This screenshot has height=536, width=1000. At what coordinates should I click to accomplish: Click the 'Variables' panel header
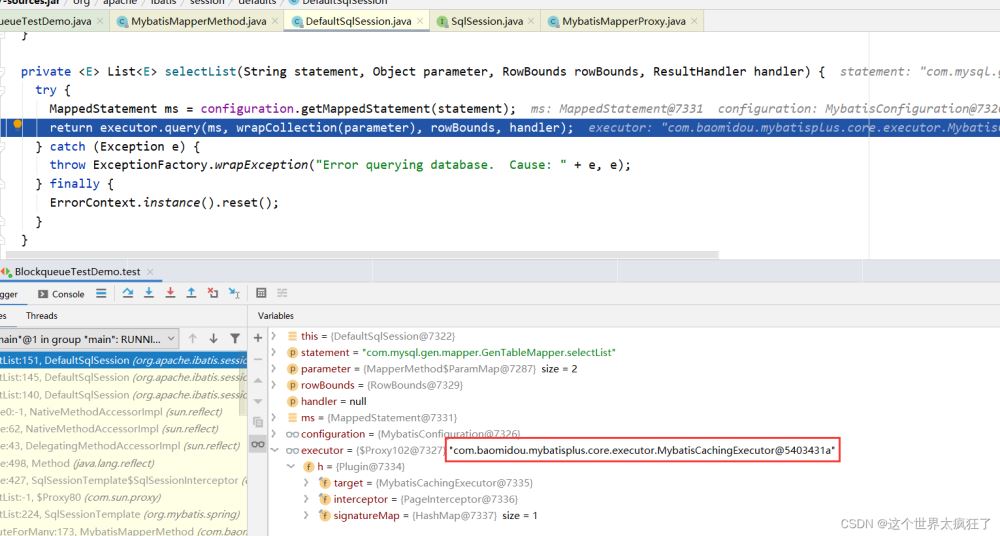coord(276,315)
